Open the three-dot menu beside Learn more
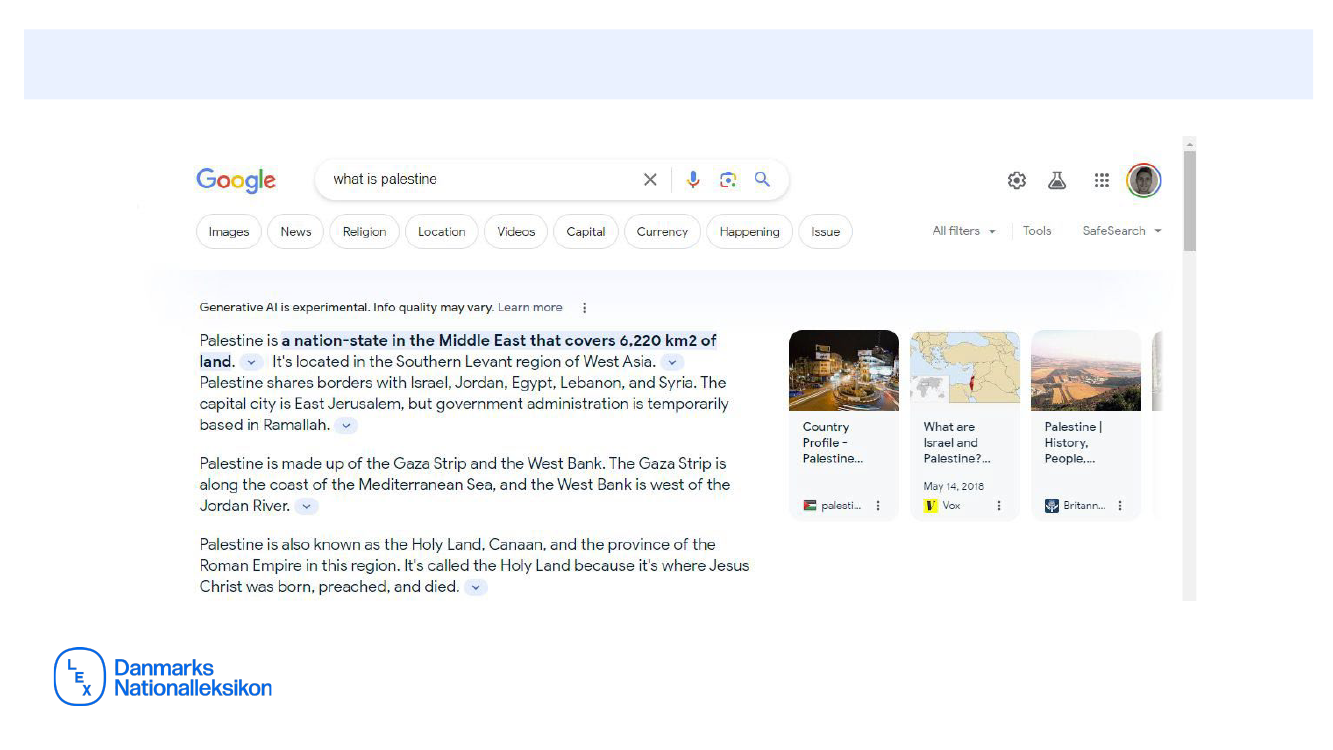 click(585, 308)
